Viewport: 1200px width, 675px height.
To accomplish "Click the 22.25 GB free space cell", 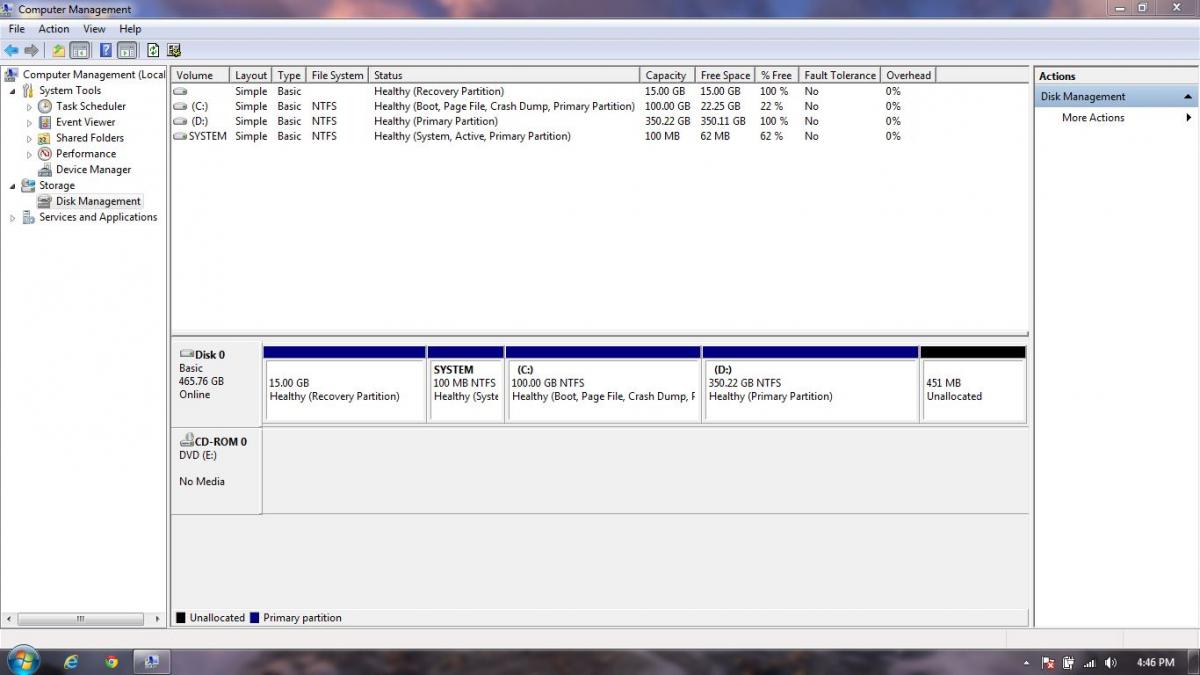I will pyautogui.click(x=721, y=106).
